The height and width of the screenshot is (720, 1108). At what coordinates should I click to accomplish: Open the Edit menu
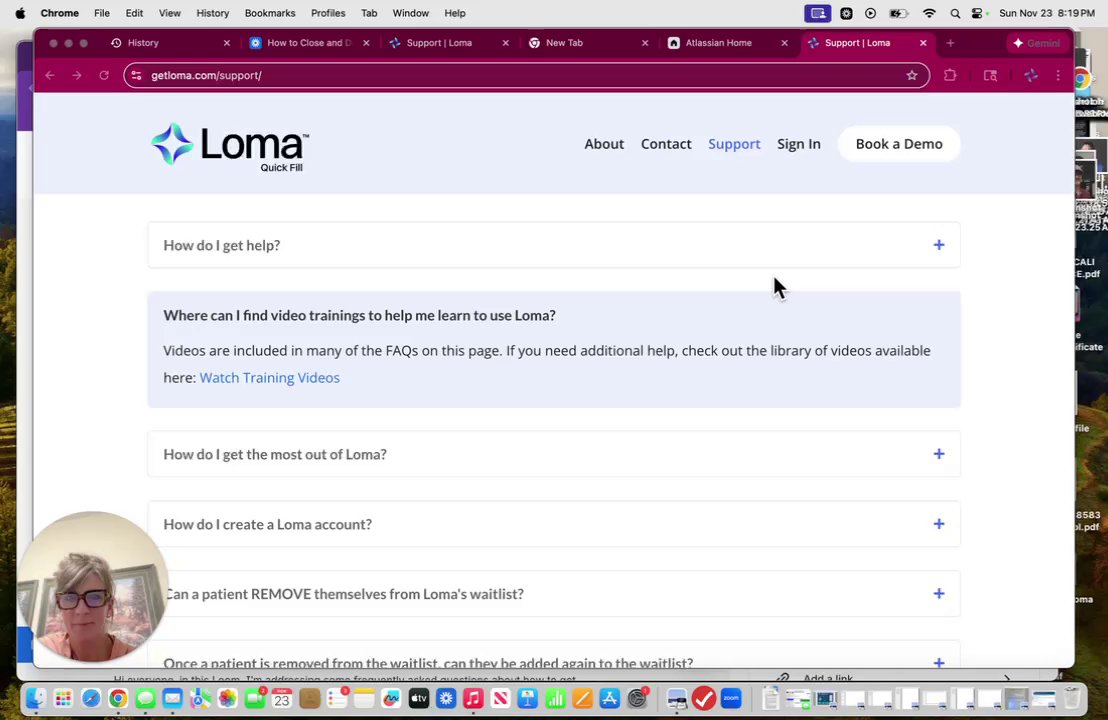pos(134,13)
